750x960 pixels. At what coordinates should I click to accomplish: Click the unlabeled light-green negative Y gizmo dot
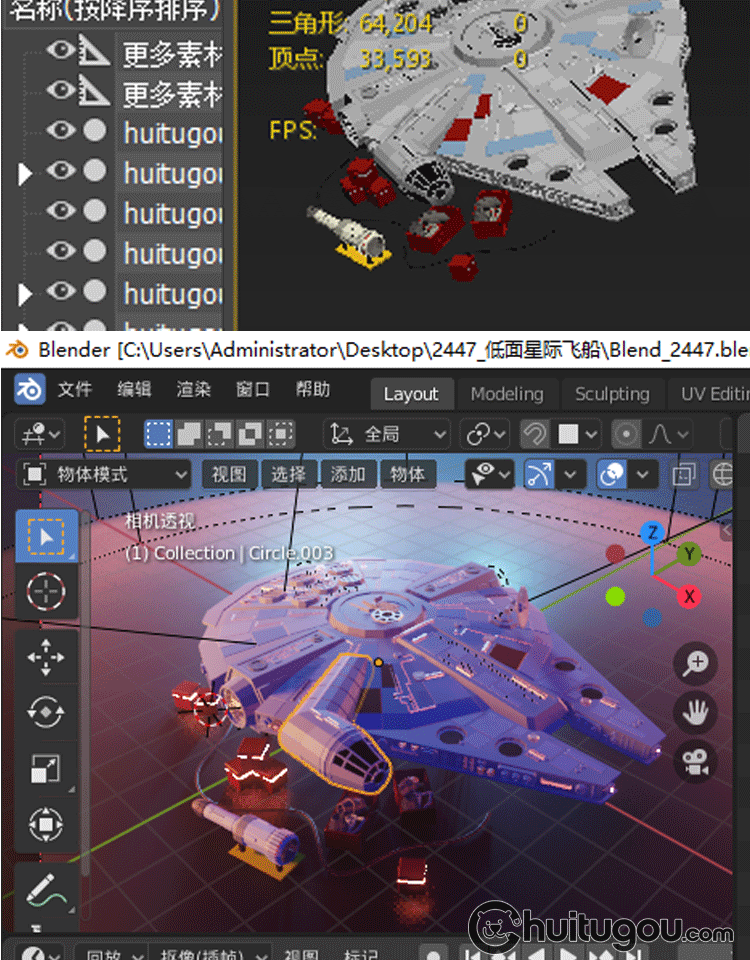click(x=615, y=596)
